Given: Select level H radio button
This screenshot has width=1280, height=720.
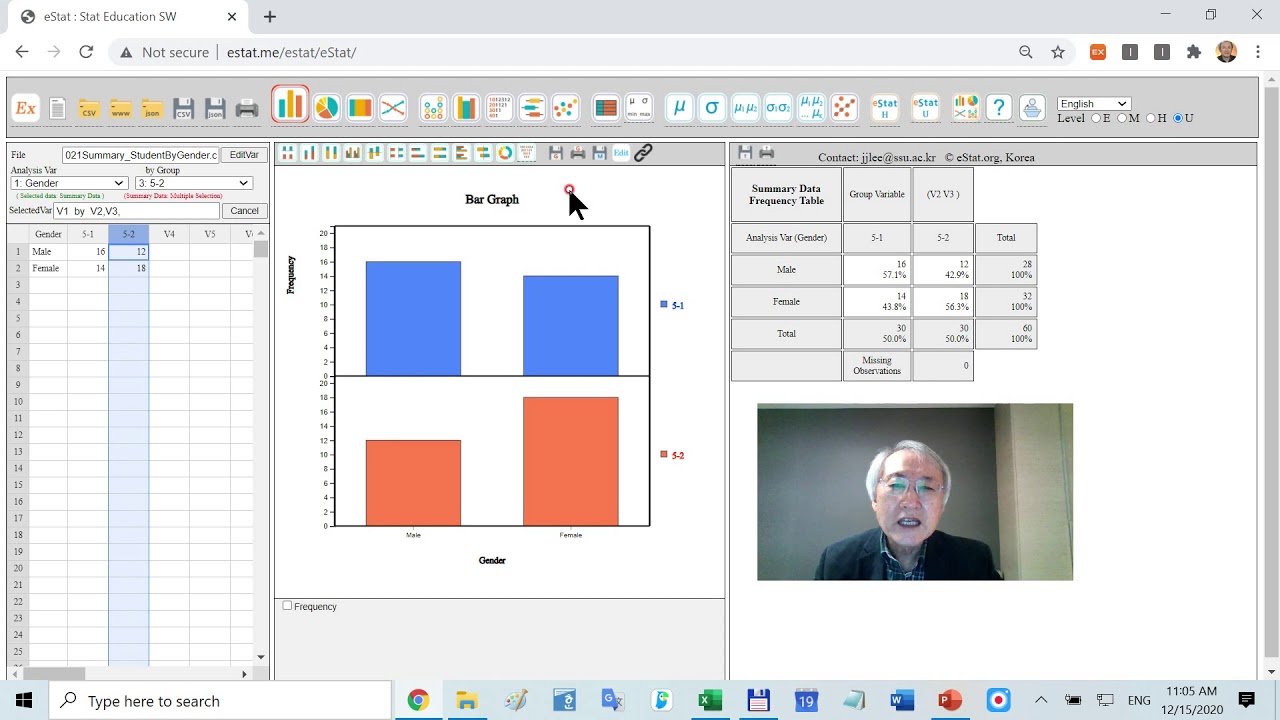Looking at the screenshot, I should pyautogui.click(x=1151, y=118).
